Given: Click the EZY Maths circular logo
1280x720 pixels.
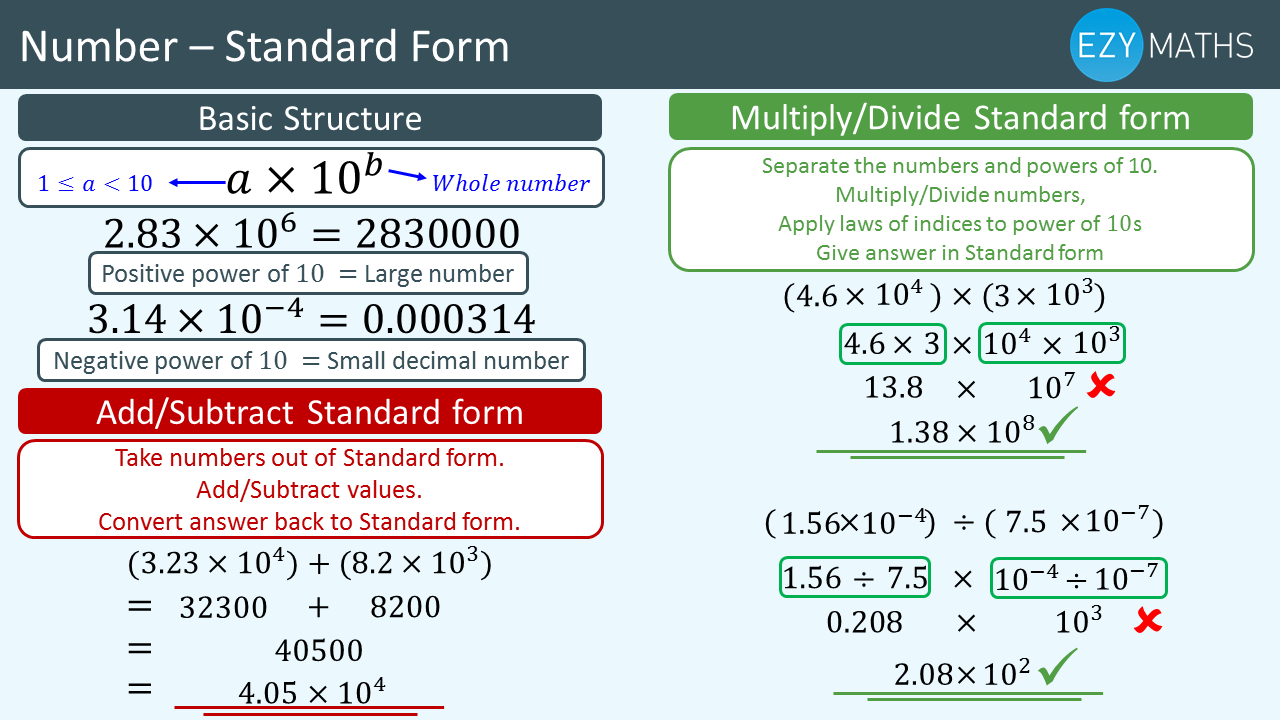Looking at the screenshot, I should [1106, 45].
